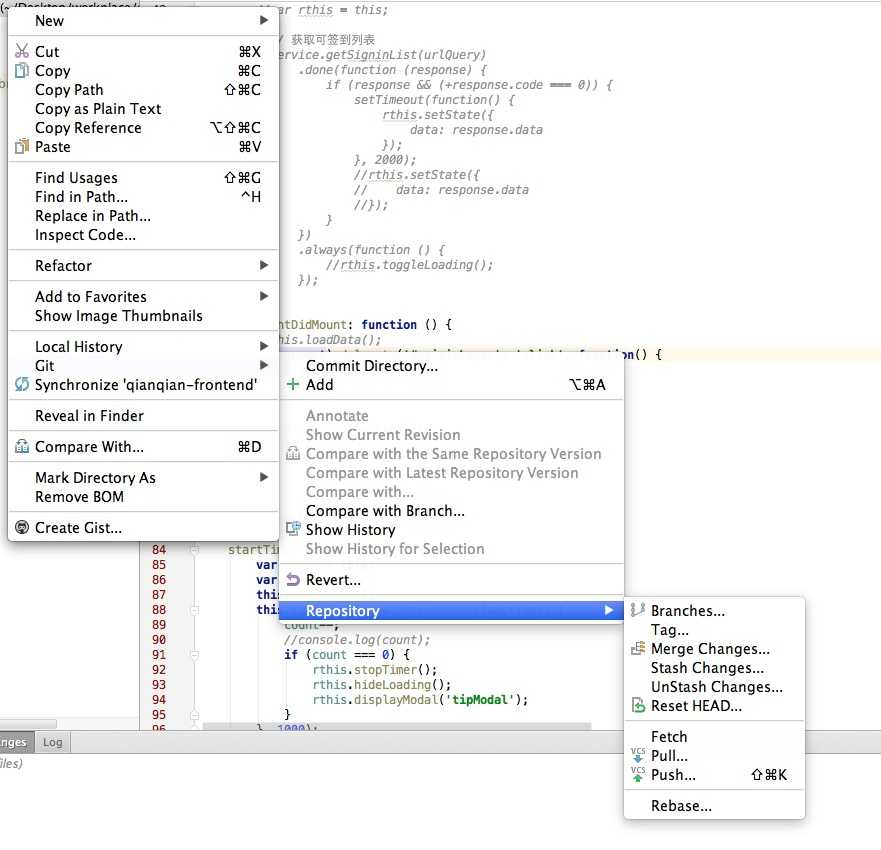881x850 pixels.
Task: Select Copy as Plain Text
Action: point(143,108)
